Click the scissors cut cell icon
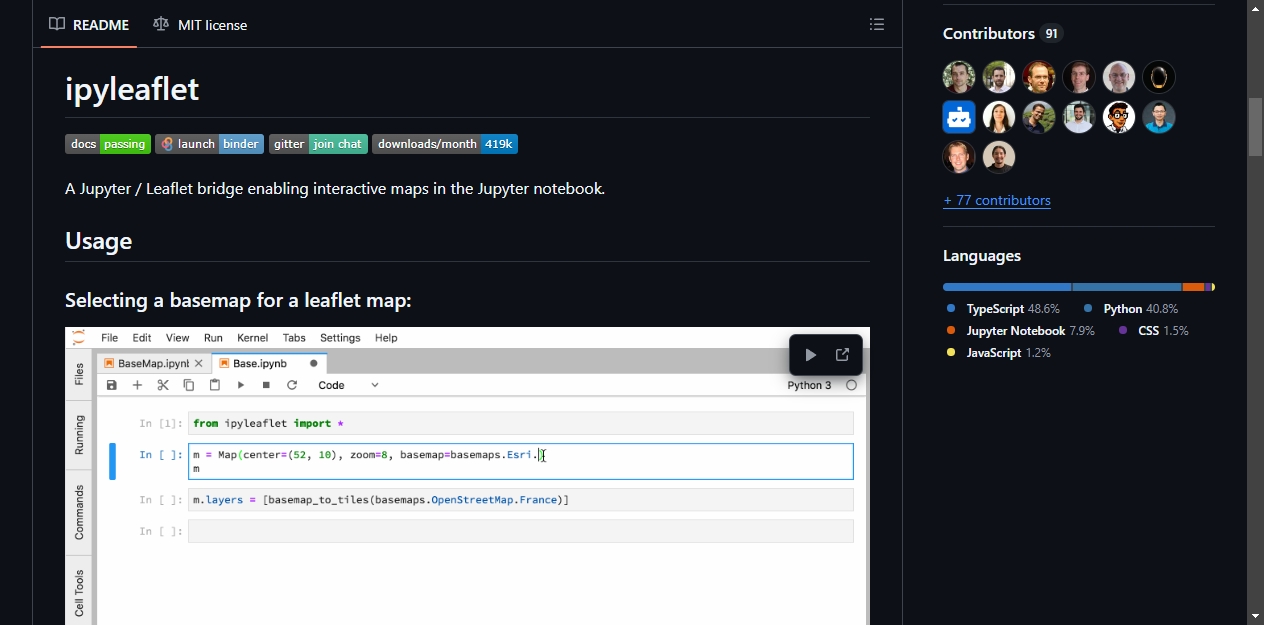This screenshot has height=625, width=1264. (163, 385)
